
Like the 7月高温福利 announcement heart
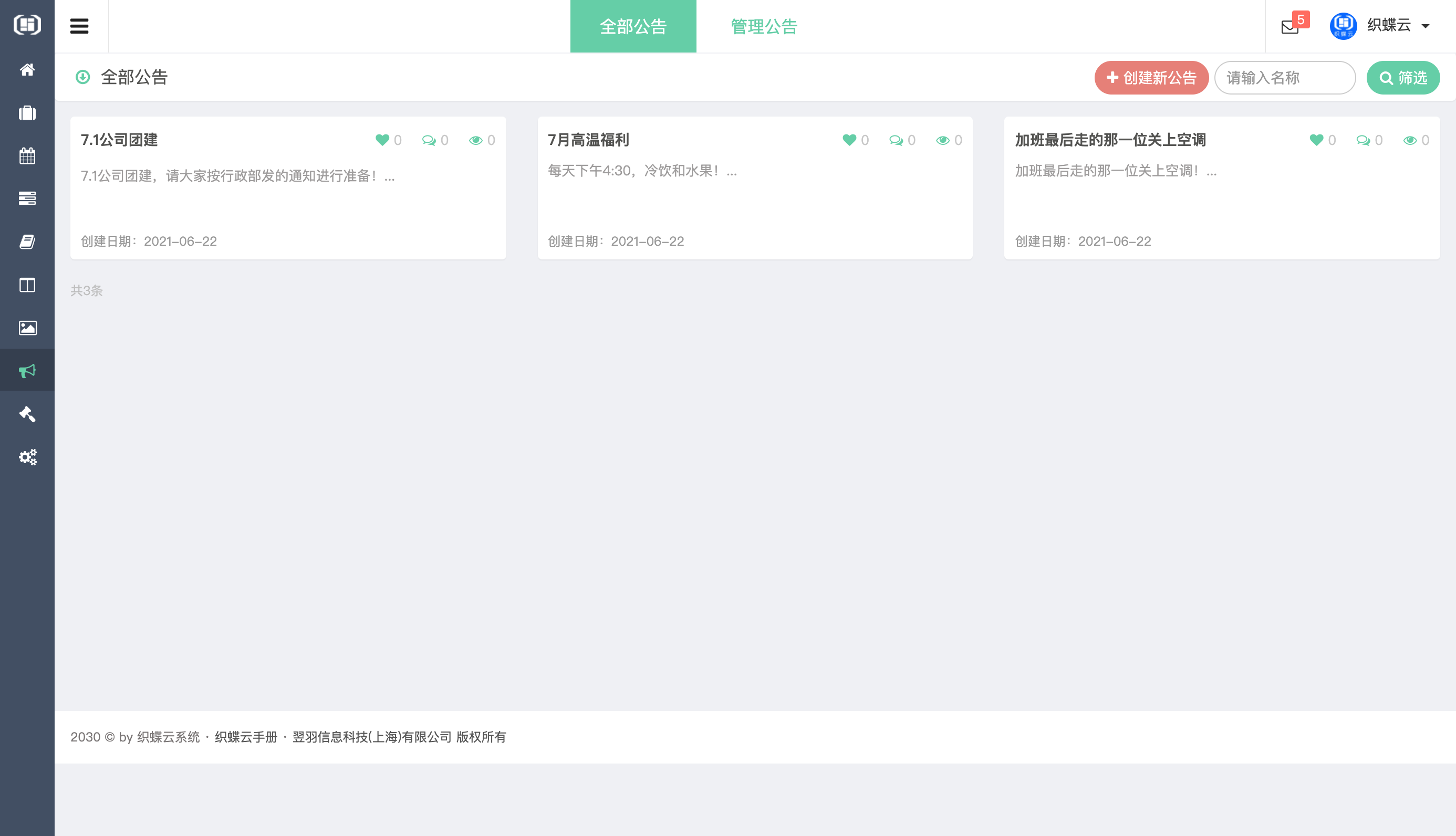click(849, 140)
